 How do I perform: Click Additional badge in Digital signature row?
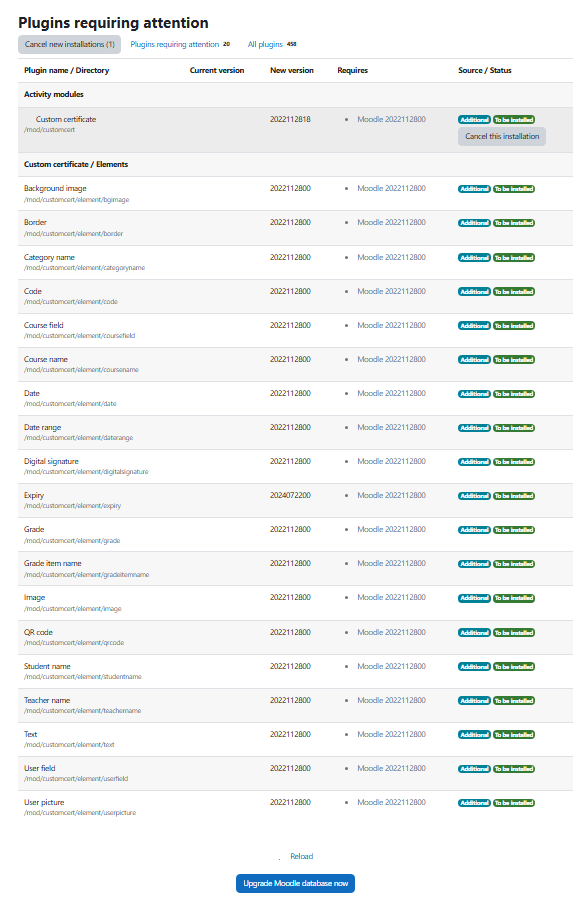coord(474,462)
